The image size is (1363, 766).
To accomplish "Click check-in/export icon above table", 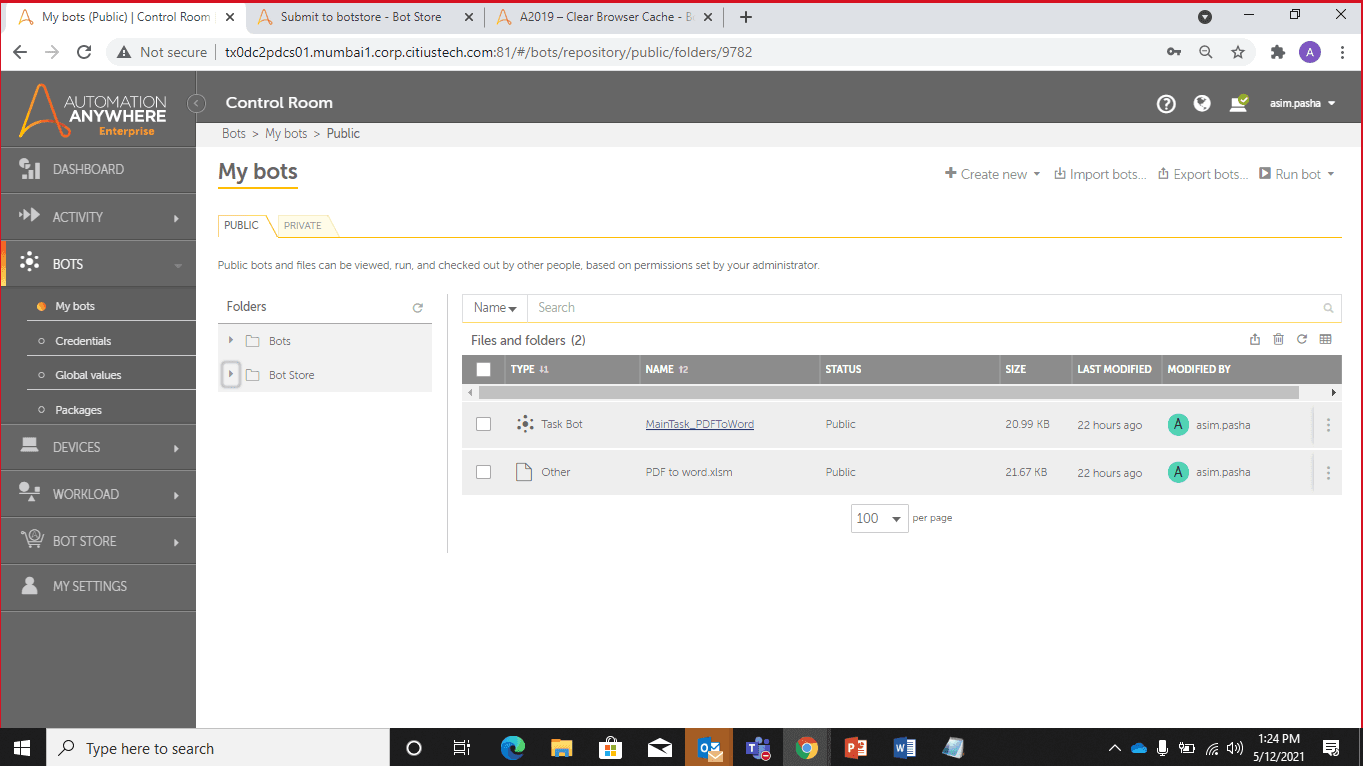I will tap(1255, 340).
